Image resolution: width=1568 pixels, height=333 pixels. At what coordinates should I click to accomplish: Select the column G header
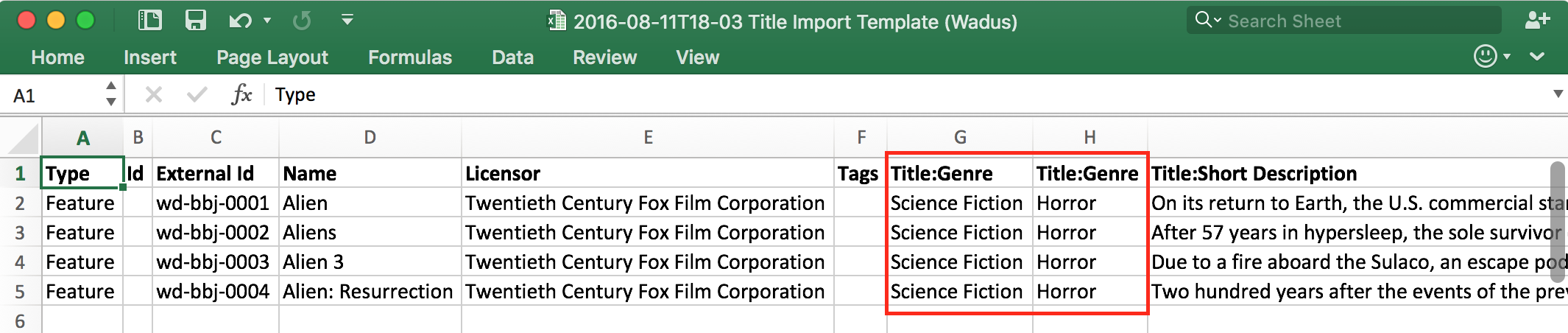[x=960, y=138]
